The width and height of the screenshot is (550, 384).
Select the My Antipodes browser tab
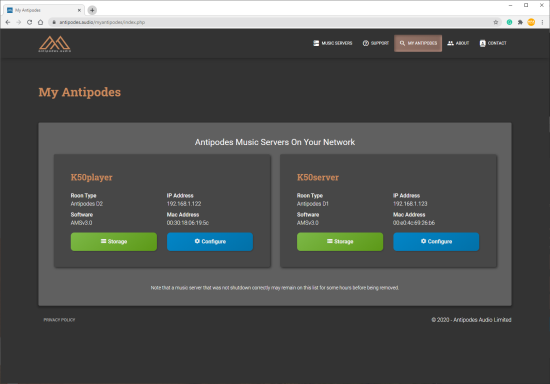pos(43,10)
